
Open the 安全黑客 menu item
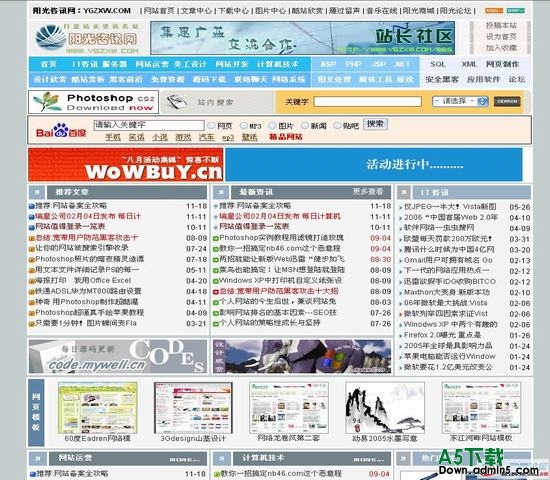point(442,79)
